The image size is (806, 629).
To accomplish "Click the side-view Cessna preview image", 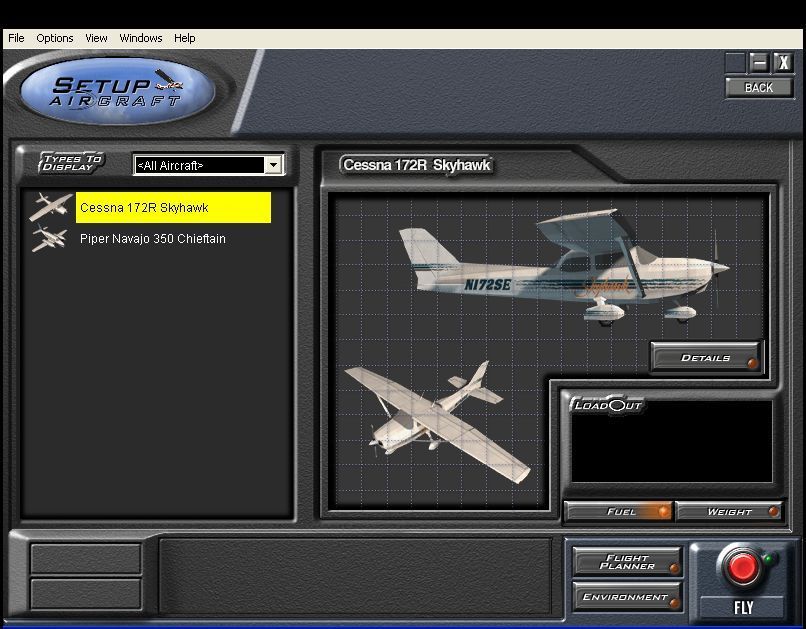I will pyautogui.click(x=564, y=266).
